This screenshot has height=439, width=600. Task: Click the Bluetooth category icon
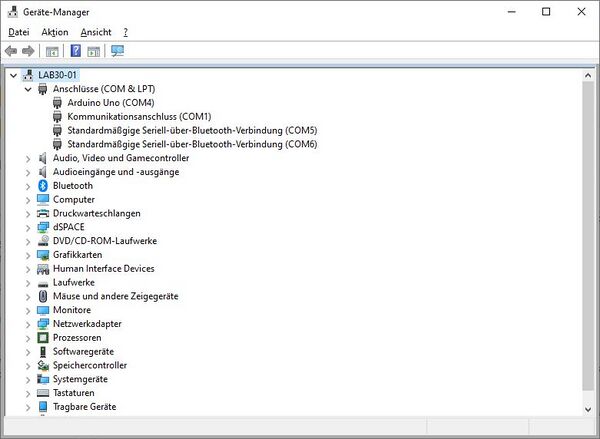tap(43, 186)
